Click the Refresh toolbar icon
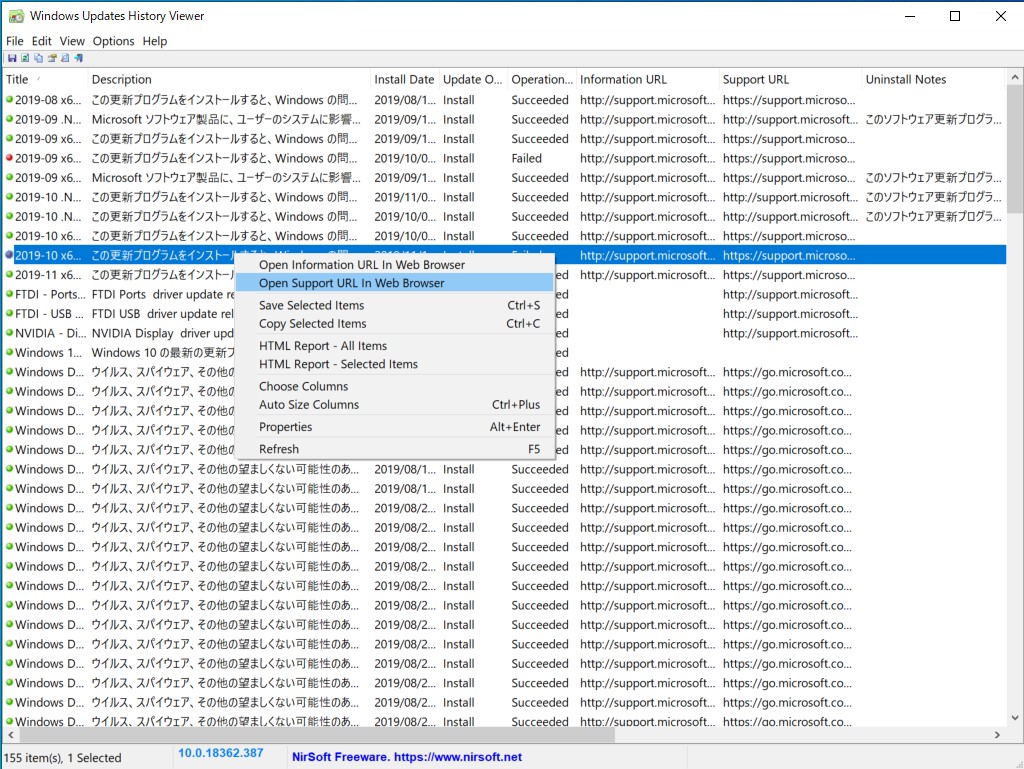The height and width of the screenshot is (769, 1024). [x=26, y=58]
